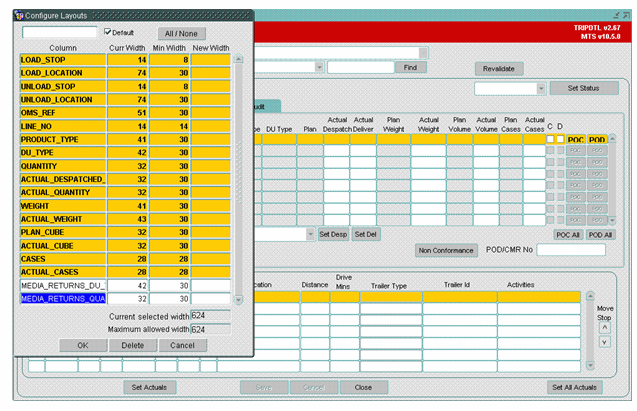Click the Set Status button
The image size is (637, 411).
(x=584, y=88)
